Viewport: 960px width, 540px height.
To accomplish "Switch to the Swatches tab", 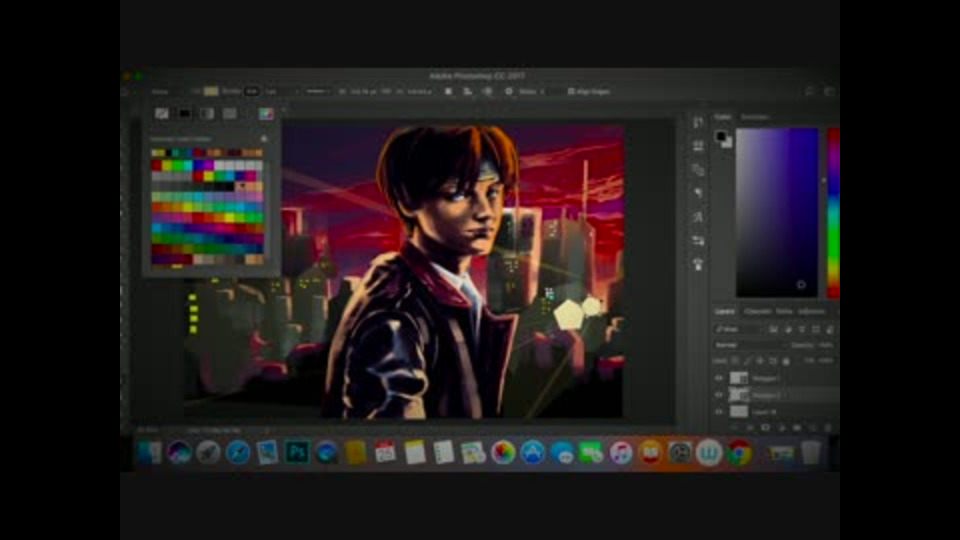I will (x=755, y=116).
